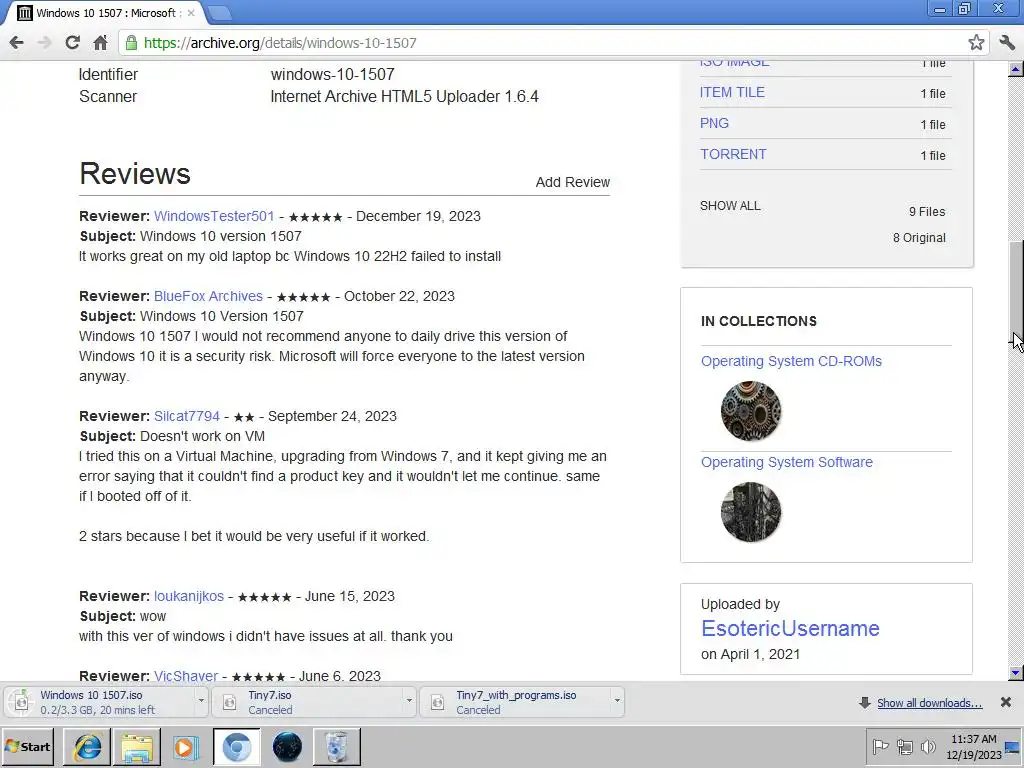Click the Operating System Software thumbnail
Image resolution: width=1024 pixels, height=768 pixels.
pyautogui.click(x=751, y=512)
